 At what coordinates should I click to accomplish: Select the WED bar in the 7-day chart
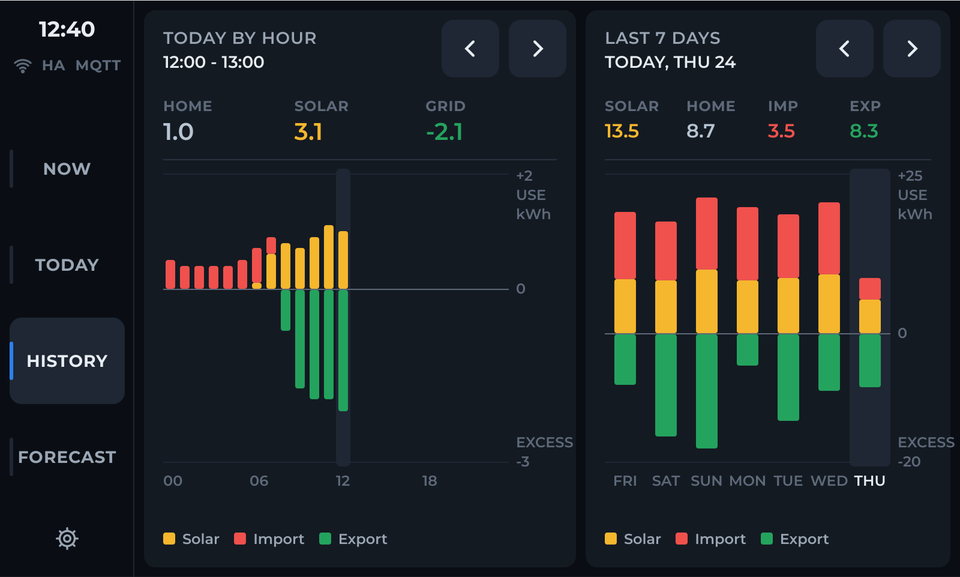click(829, 296)
